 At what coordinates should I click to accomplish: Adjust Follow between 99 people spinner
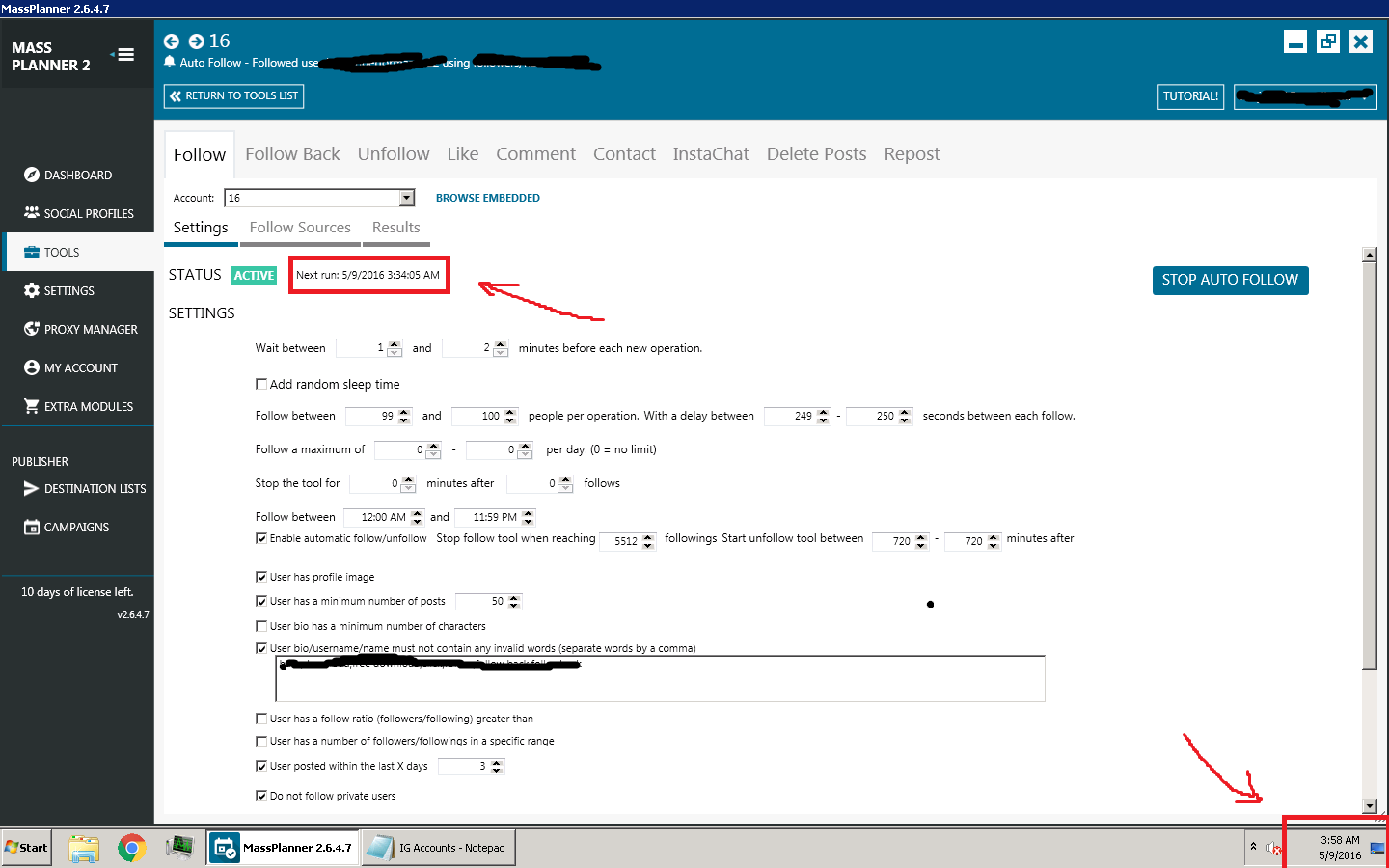404,416
